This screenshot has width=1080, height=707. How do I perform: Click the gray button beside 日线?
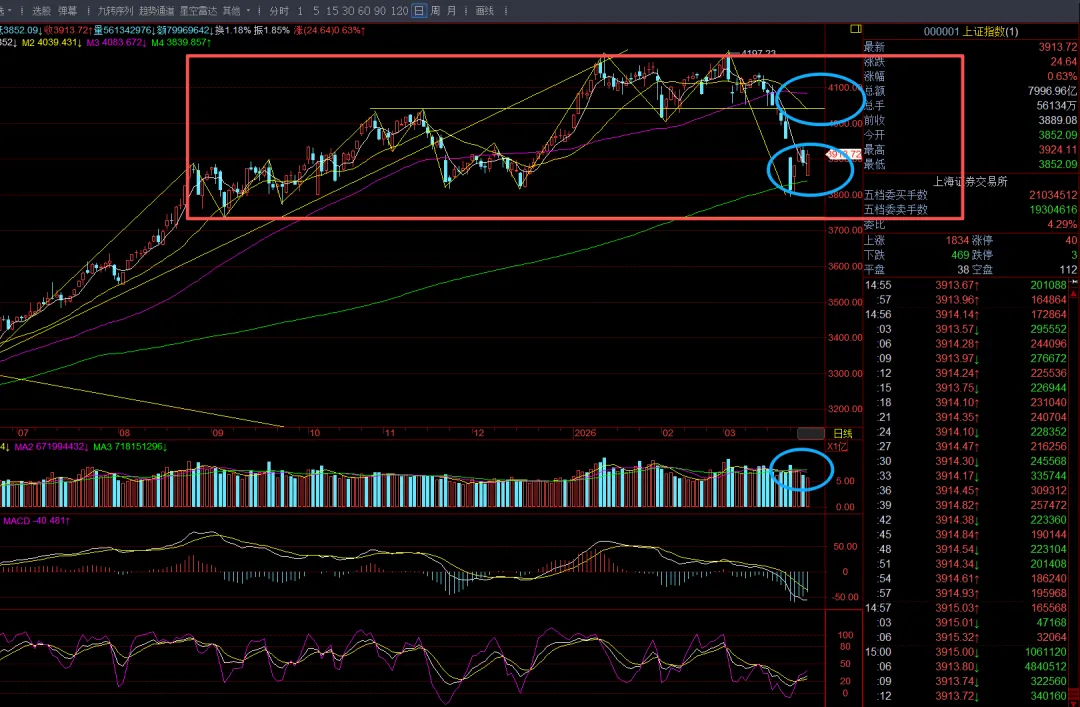click(811, 433)
